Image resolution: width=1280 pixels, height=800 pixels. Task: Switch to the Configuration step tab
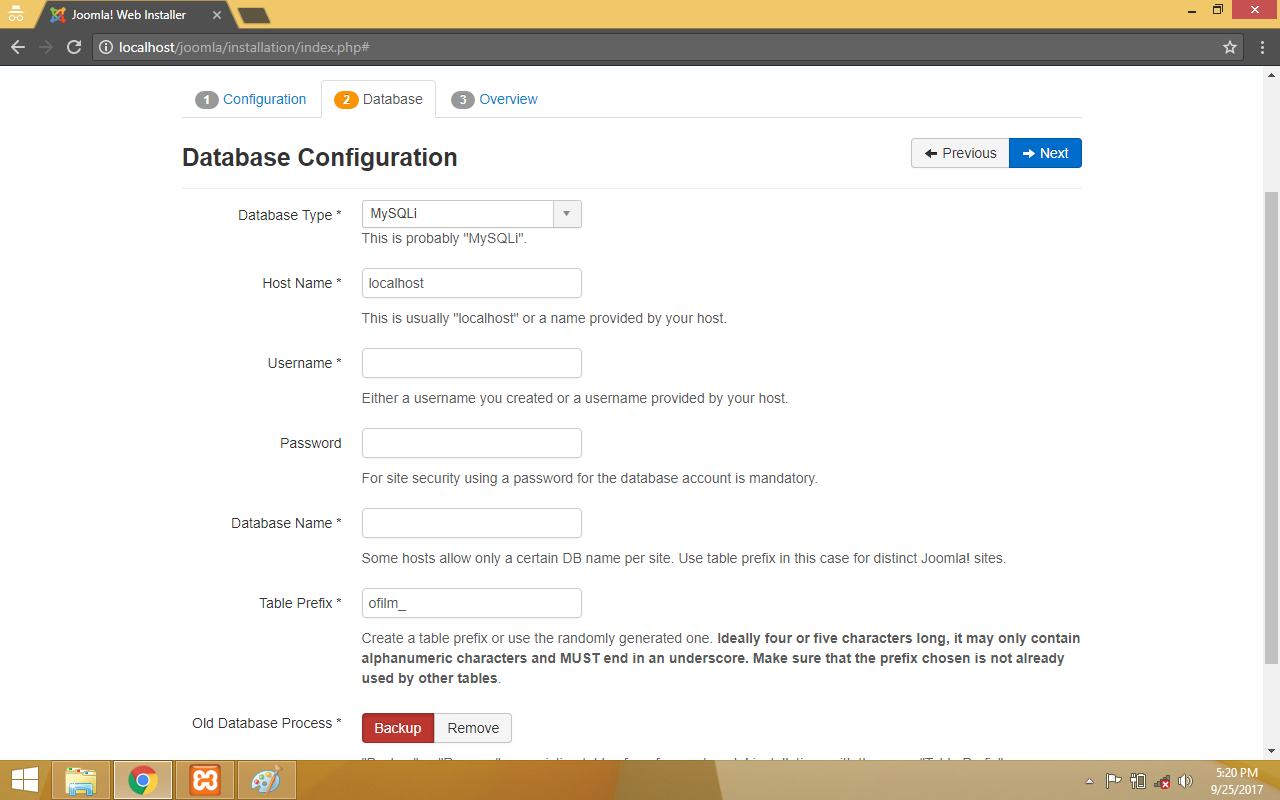pyautogui.click(x=252, y=99)
